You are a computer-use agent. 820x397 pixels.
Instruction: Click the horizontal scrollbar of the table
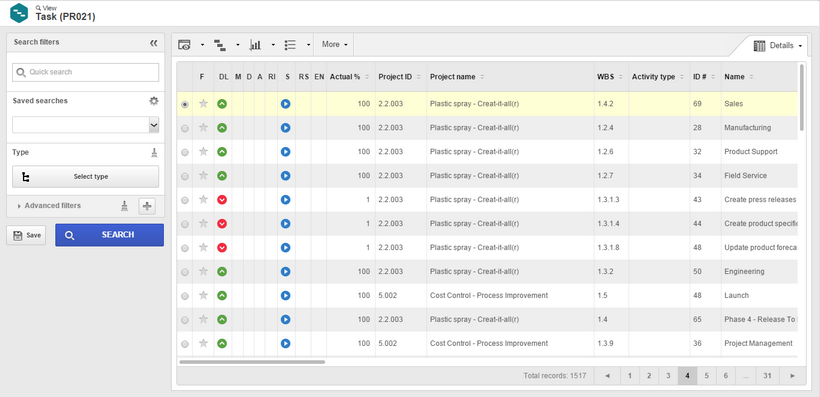[252, 361]
